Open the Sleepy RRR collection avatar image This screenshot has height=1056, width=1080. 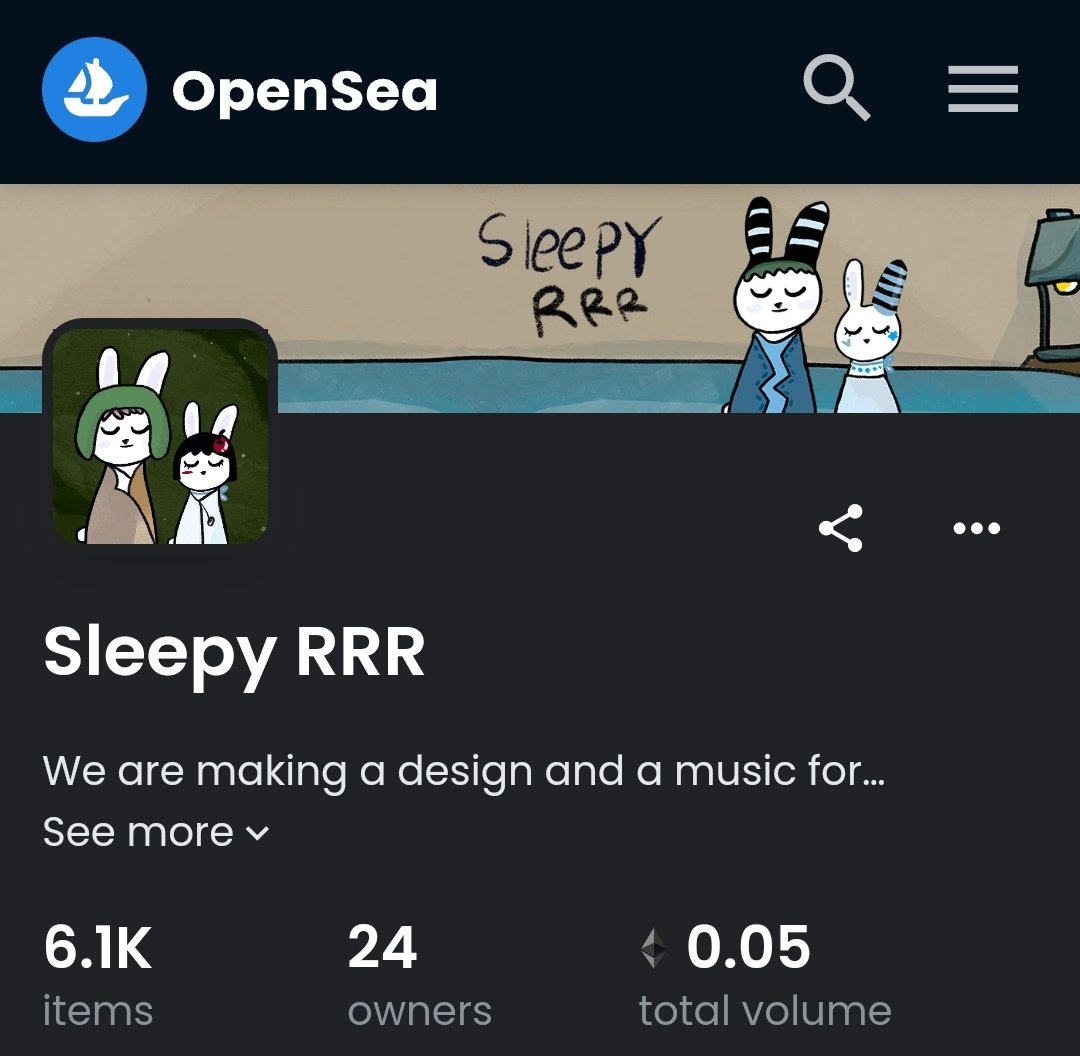160,436
